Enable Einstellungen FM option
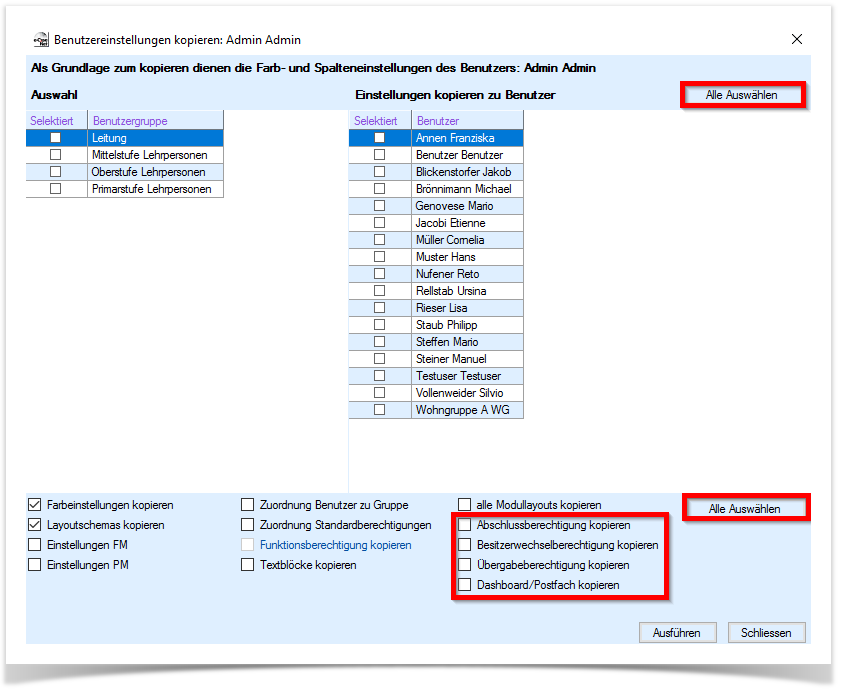845x693 pixels. click(x=34, y=545)
